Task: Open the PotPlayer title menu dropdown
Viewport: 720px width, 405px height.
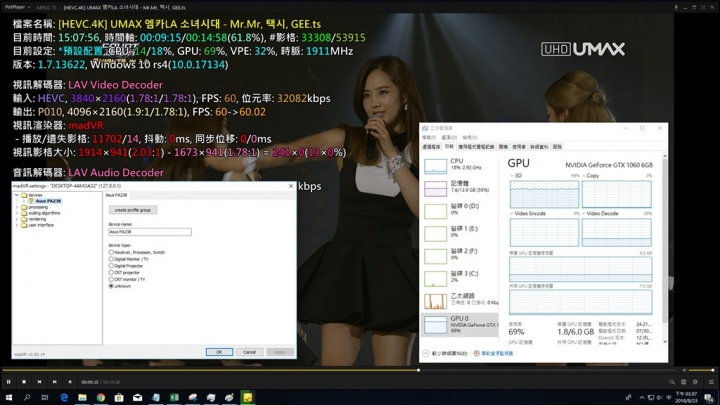Action: click(x=17, y=7)
